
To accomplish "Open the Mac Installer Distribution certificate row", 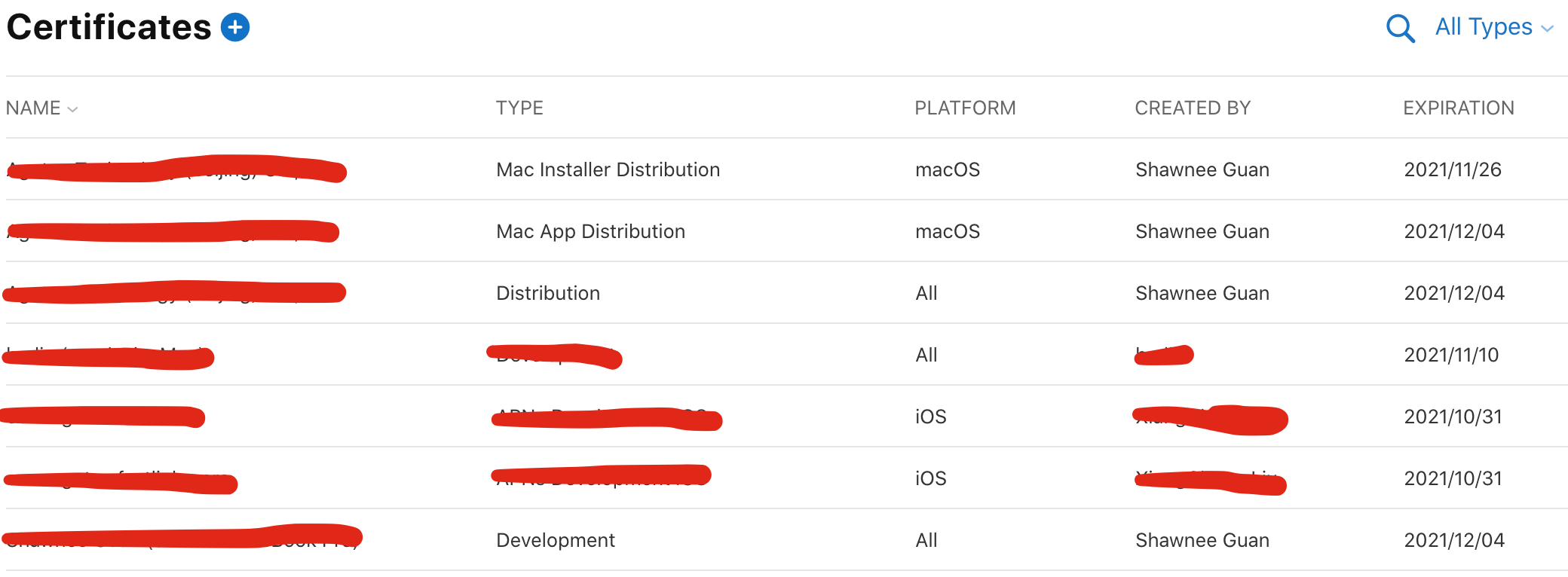I will click(x=608, y=169).
